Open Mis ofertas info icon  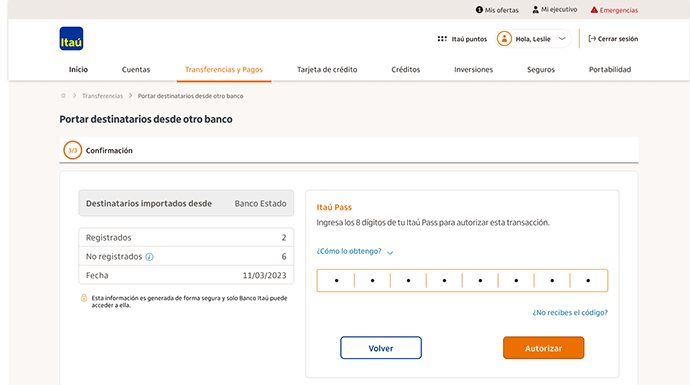point(479,10)
